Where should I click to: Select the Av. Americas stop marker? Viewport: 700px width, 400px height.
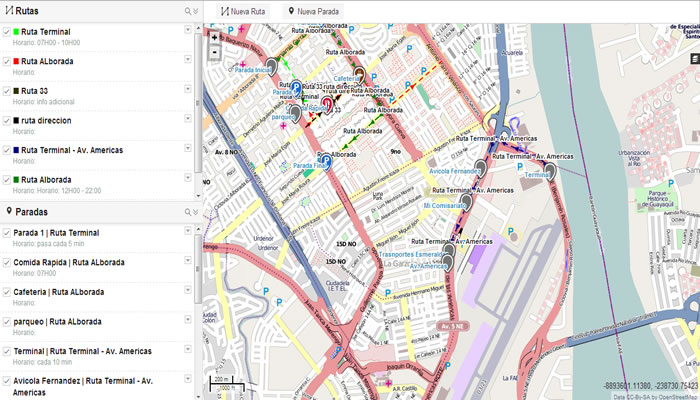447,263
